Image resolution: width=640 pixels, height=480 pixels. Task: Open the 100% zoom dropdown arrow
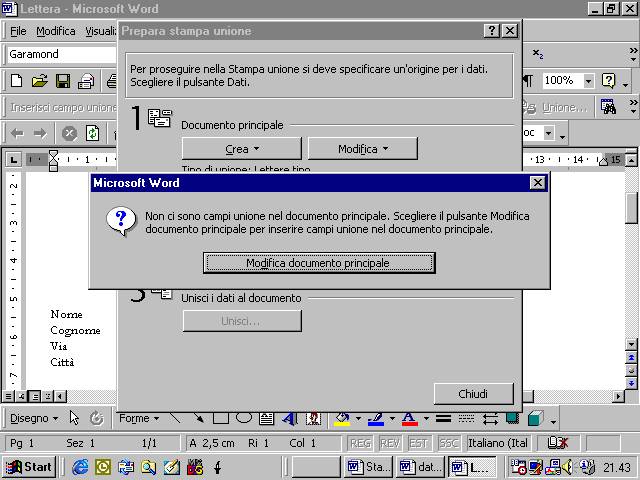pos(588,81)
